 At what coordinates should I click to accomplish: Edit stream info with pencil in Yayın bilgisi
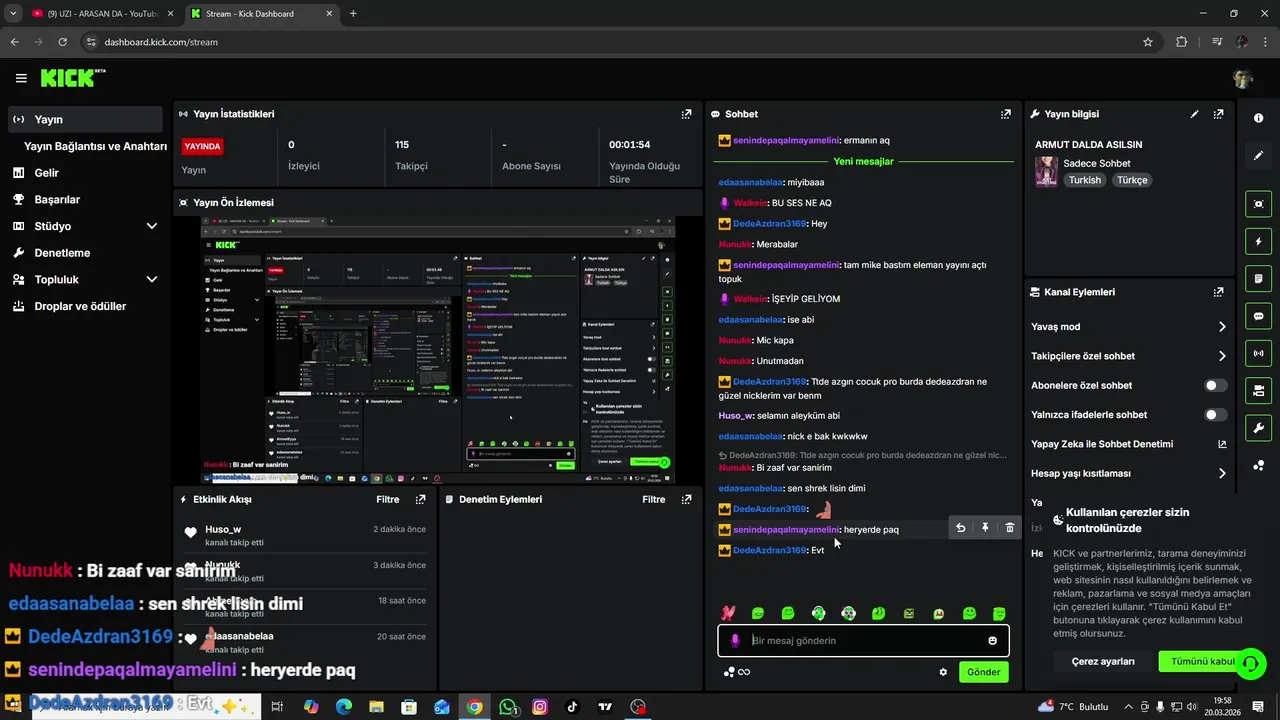pyautogui.click(x=1194, y=114)
